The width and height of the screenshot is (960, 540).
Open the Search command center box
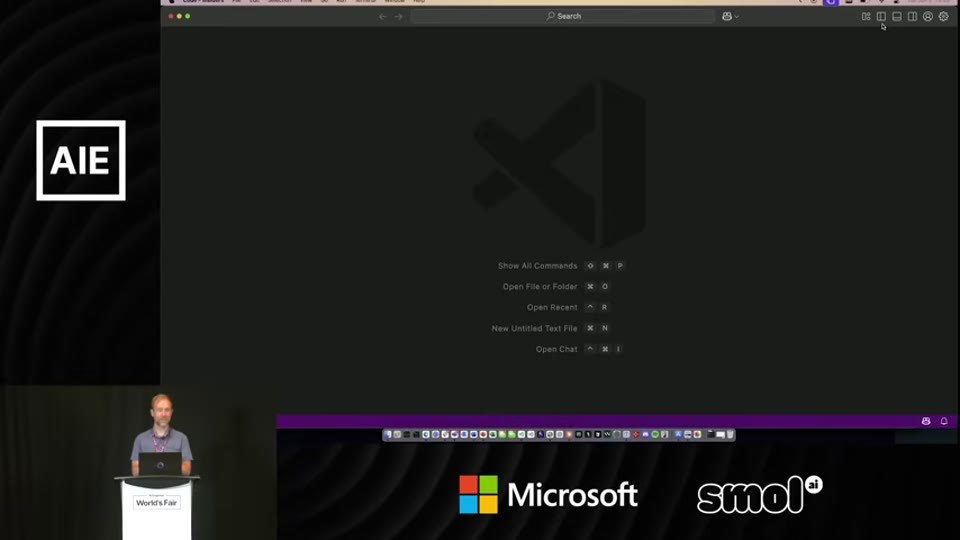click(563, 17)
